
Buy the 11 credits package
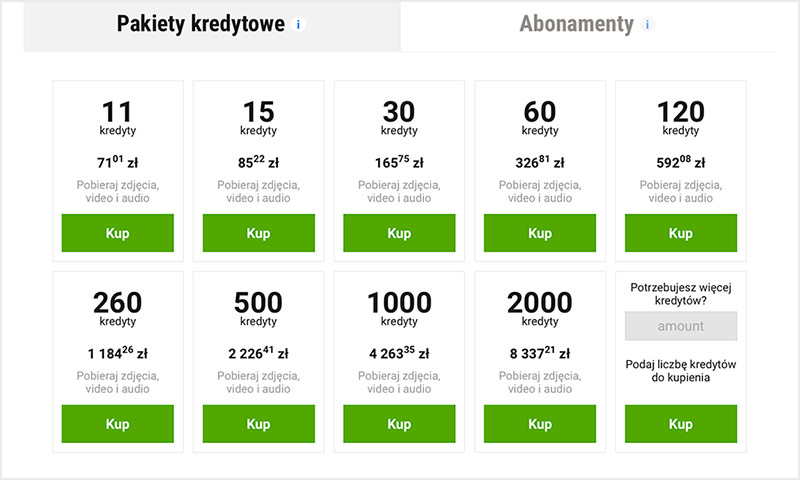click(x=118, y=233)
